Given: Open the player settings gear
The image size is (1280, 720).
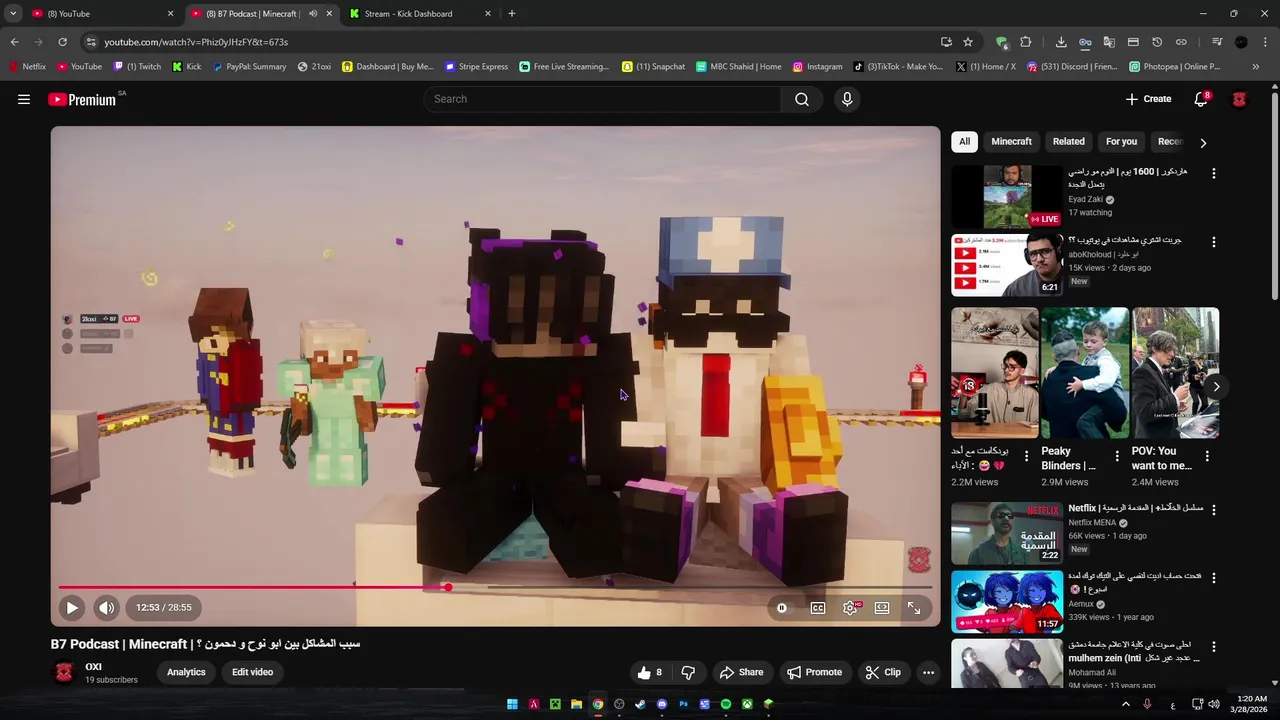Looking at the screenshot, I should 850,607.
